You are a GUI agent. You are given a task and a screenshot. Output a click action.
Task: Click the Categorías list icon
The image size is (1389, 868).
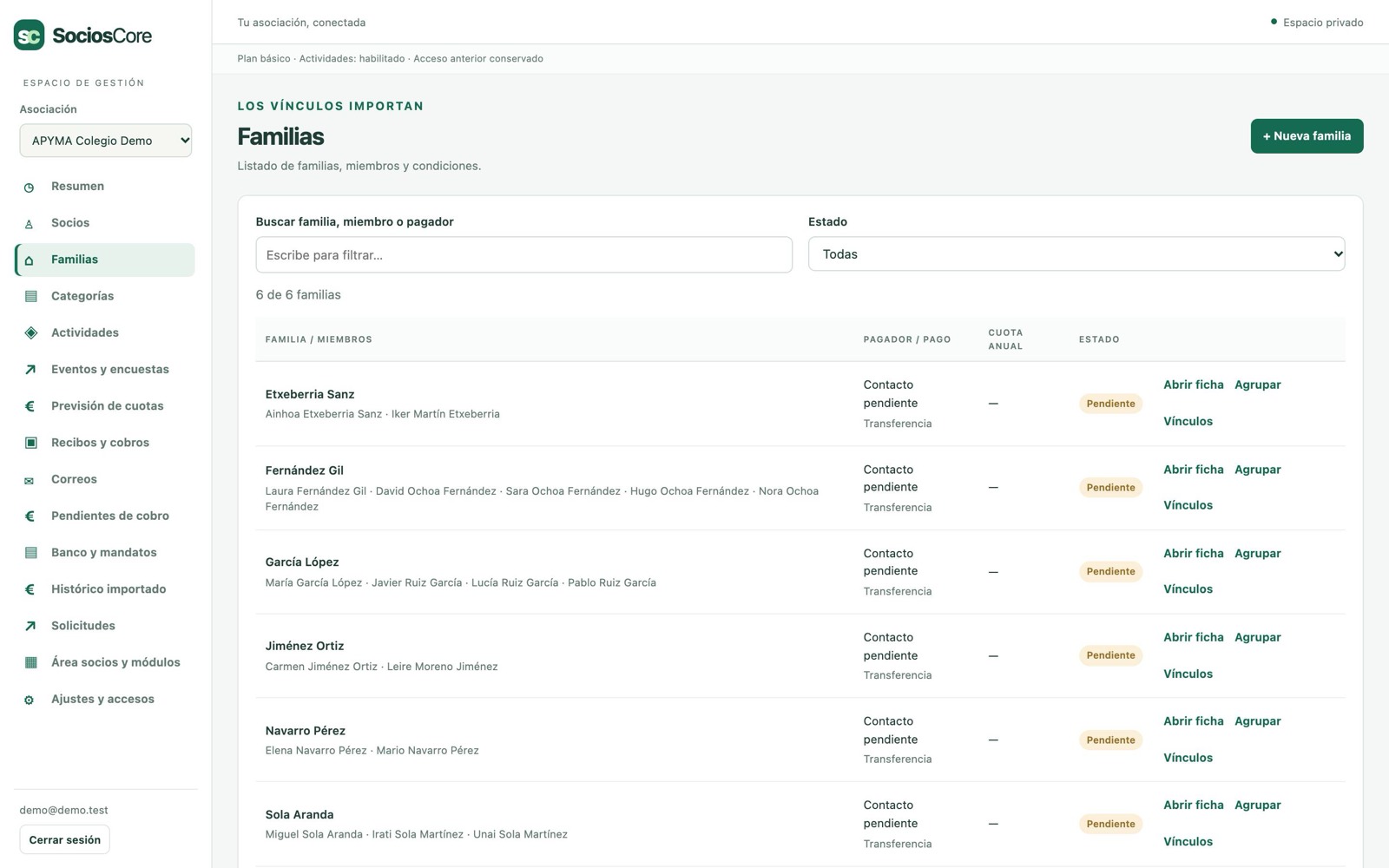click(x=31, y=296)
